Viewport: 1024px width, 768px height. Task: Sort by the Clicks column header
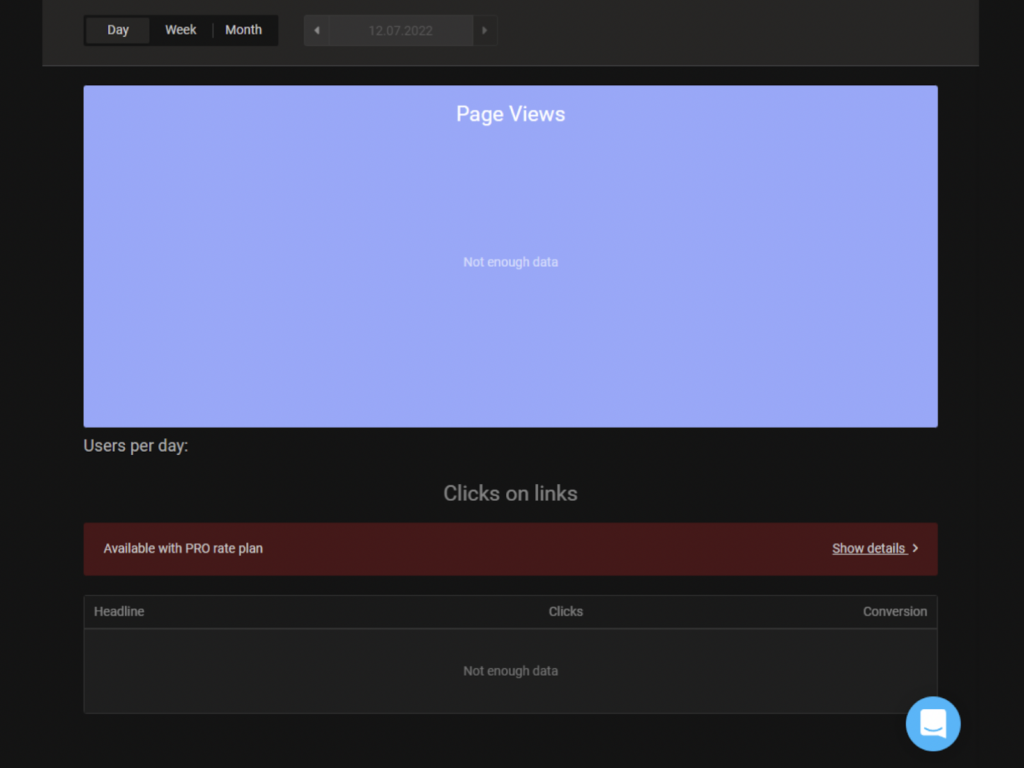[565, 611]
